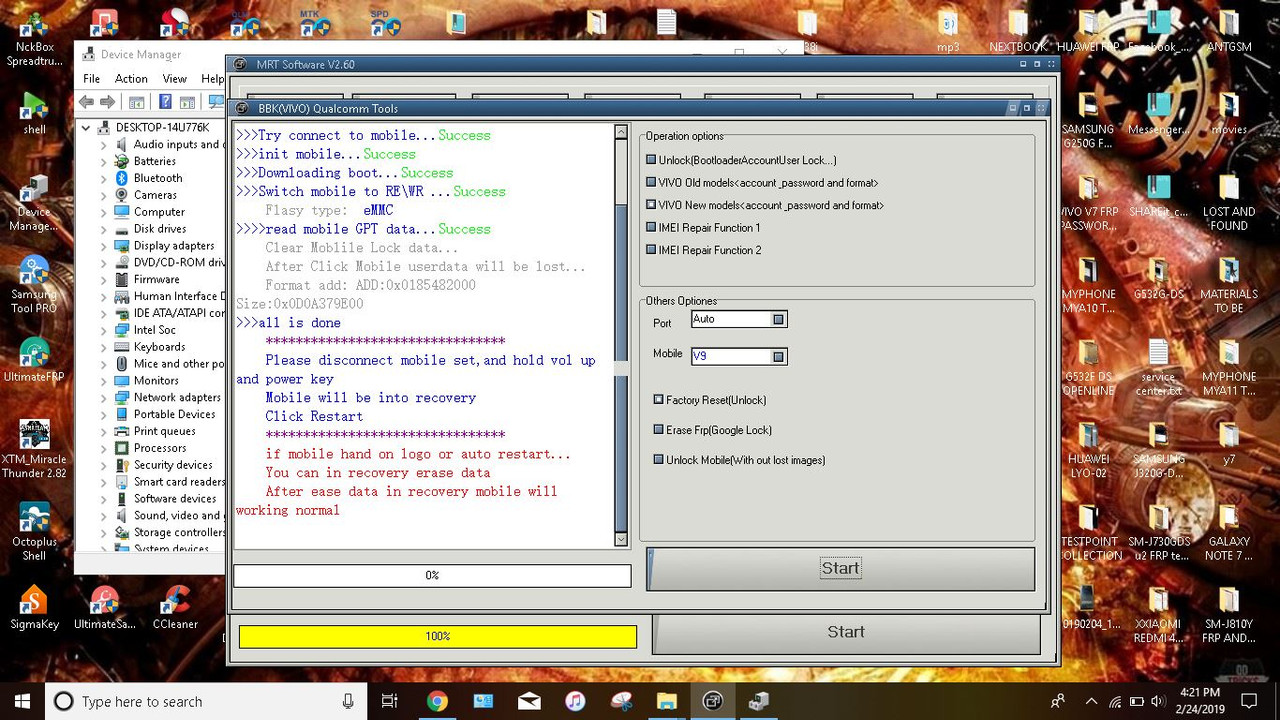Open Action menu in Device Manager

(x=131, y=79)
